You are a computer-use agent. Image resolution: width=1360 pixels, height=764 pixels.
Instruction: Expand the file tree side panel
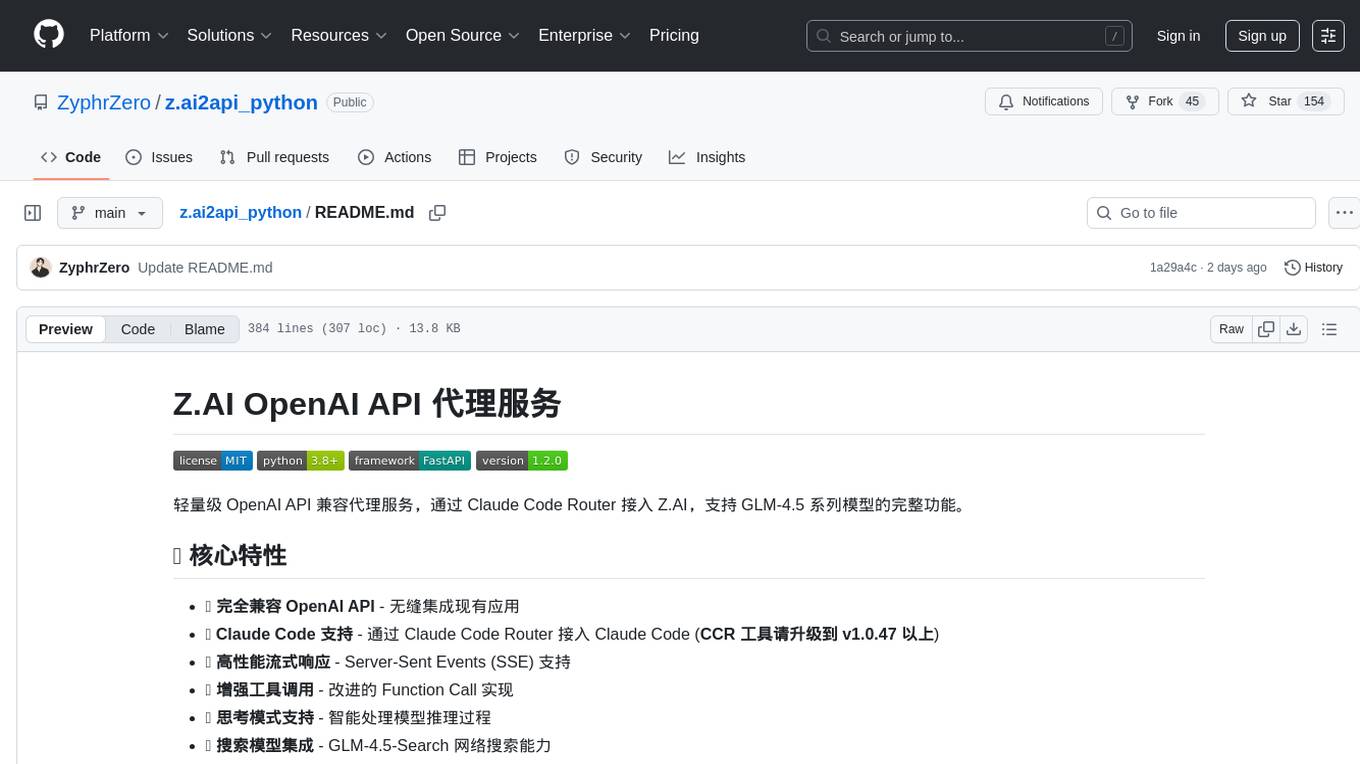(33, 213)
